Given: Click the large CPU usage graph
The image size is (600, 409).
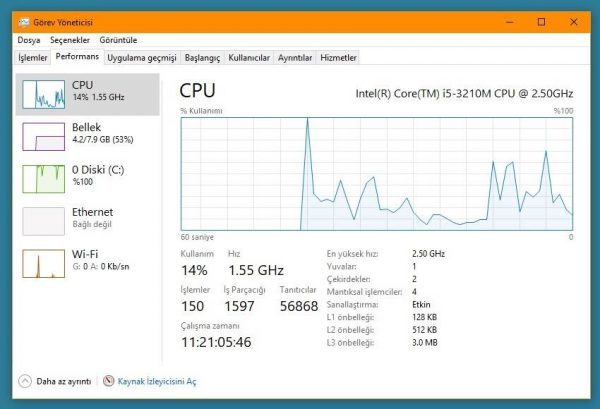Looking at the screenshot, I should pos(377,174).
